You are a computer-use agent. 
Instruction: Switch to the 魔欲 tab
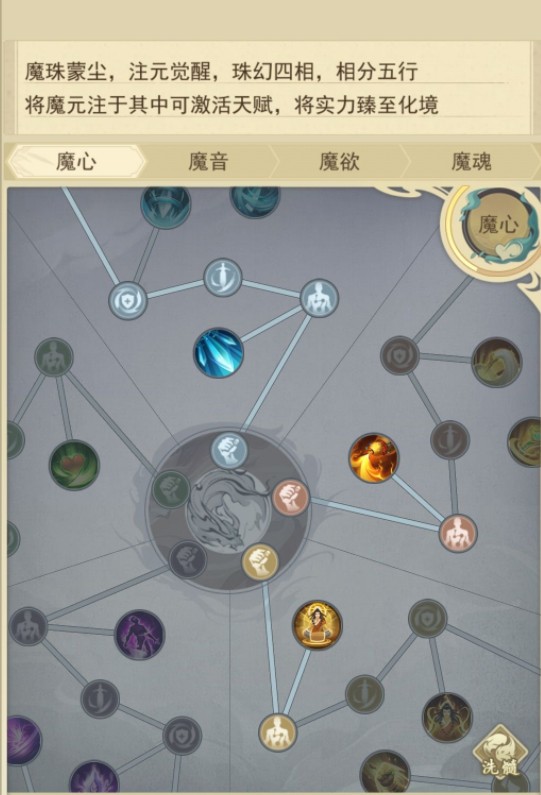[339, 162]
